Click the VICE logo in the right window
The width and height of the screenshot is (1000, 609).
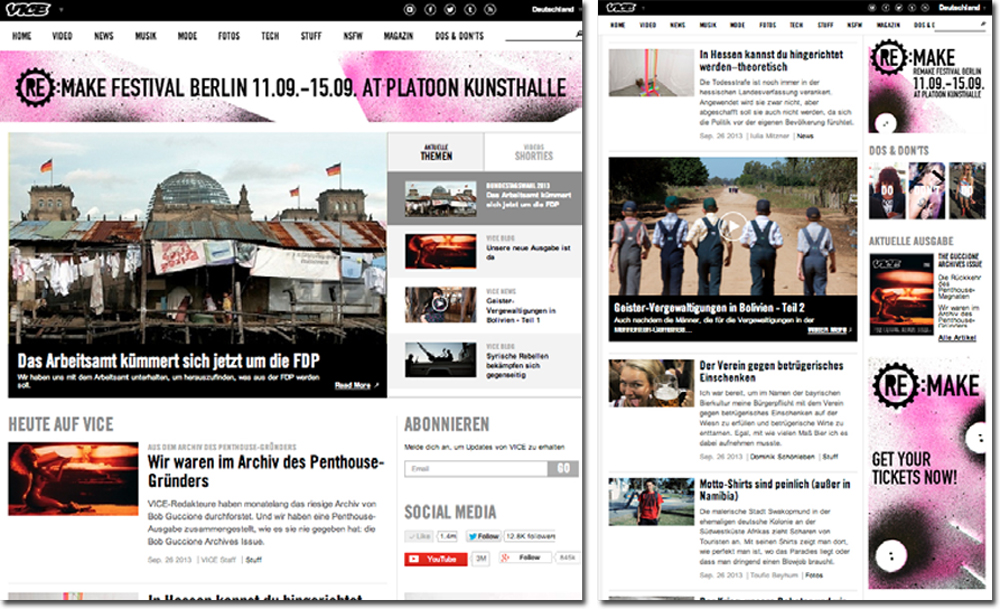pos(621,8)
